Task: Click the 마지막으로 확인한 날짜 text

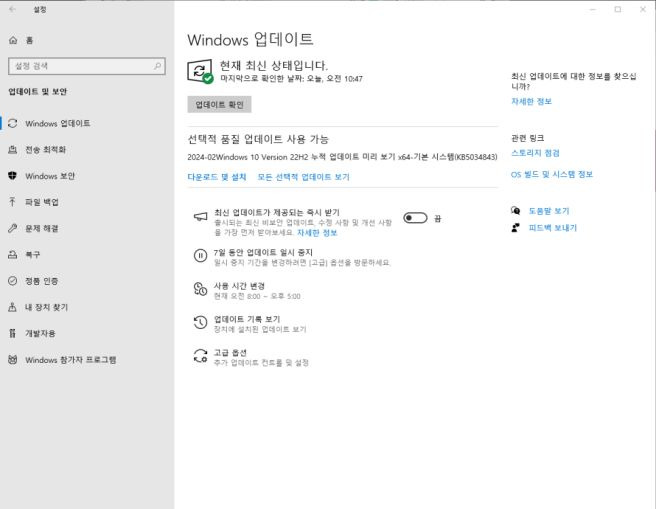Action: [x=291, y=79]
